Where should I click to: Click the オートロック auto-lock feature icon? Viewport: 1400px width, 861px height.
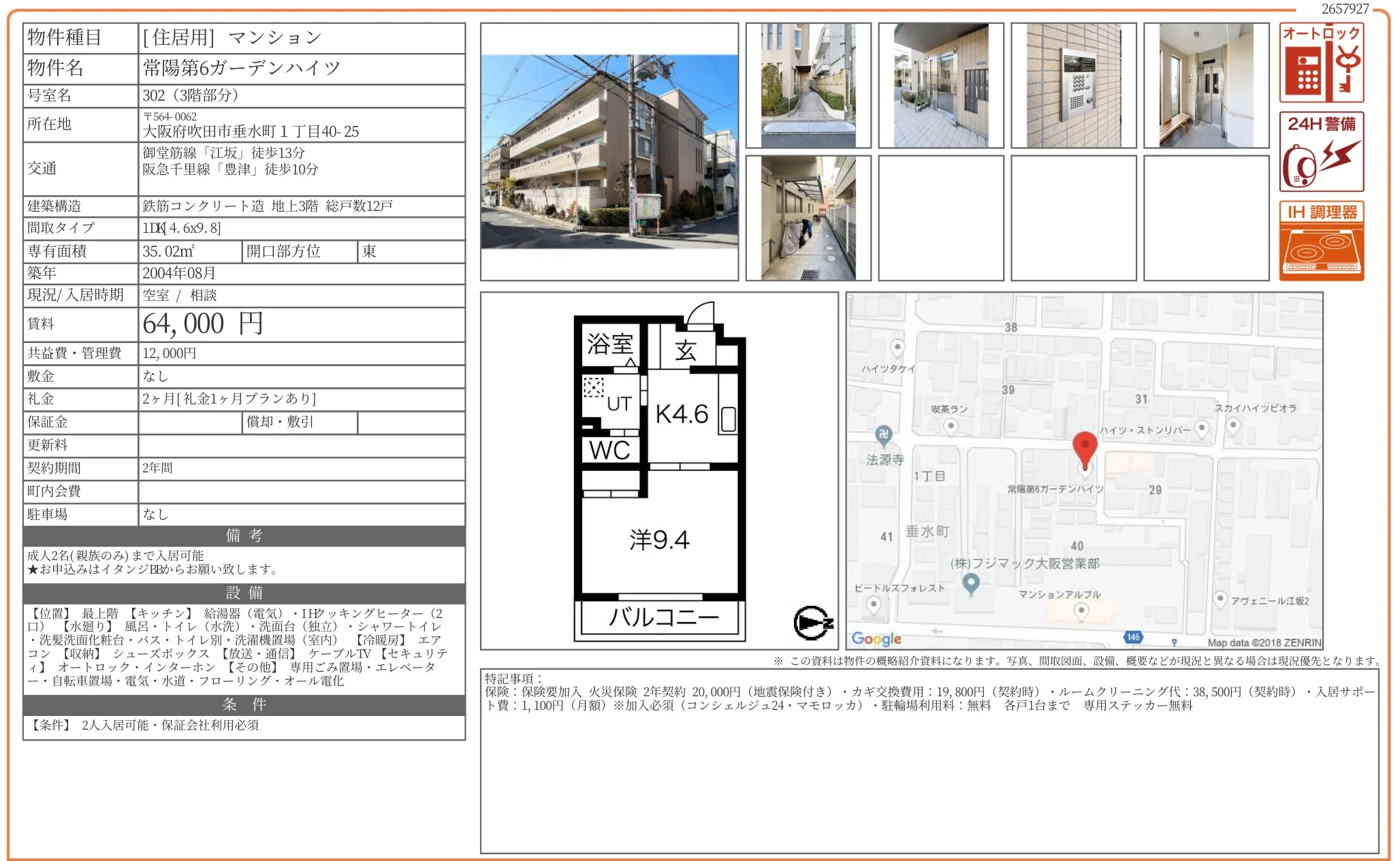(x=1321, y=63)
